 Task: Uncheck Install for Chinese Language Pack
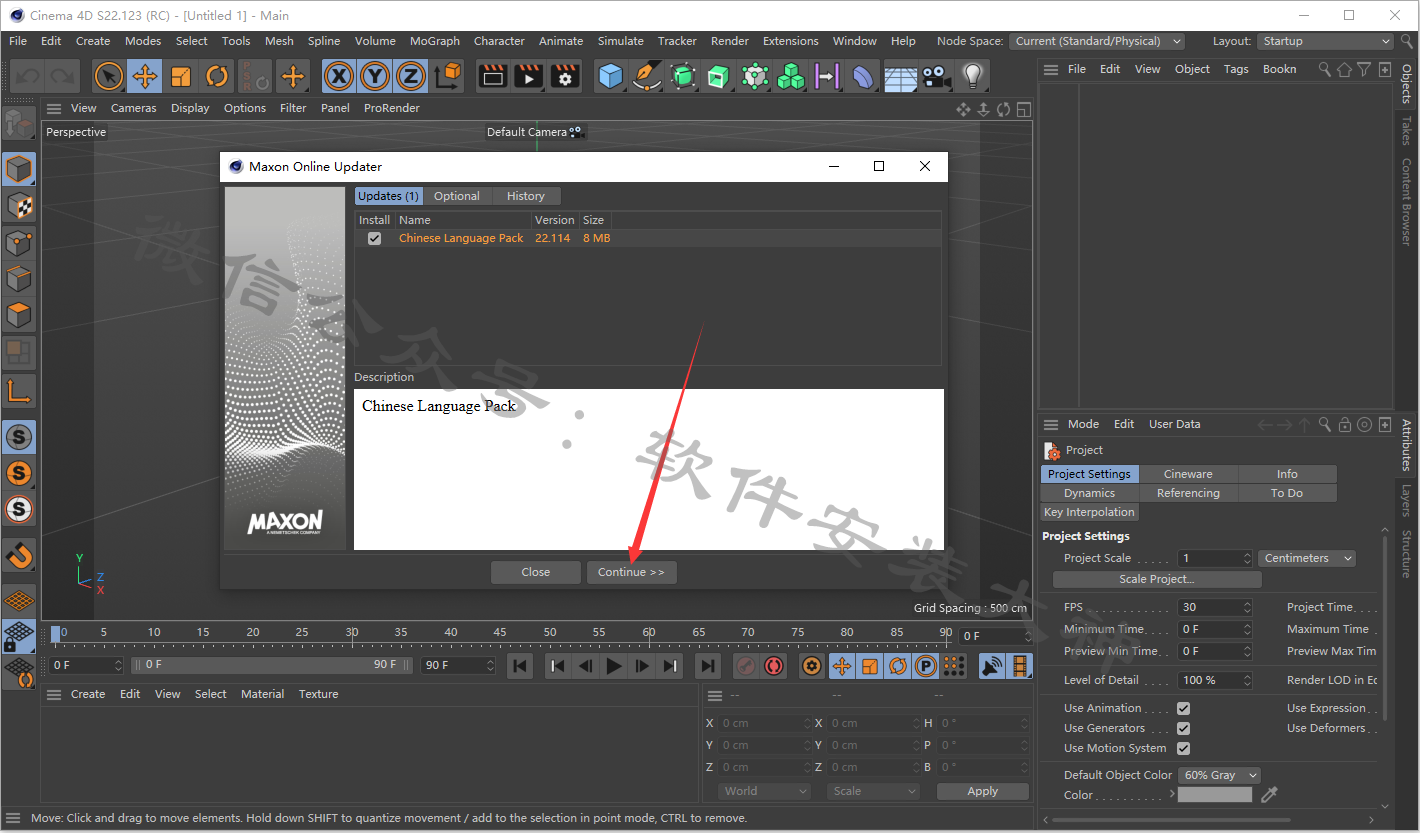pyautogui.click(x=374, y=239)
